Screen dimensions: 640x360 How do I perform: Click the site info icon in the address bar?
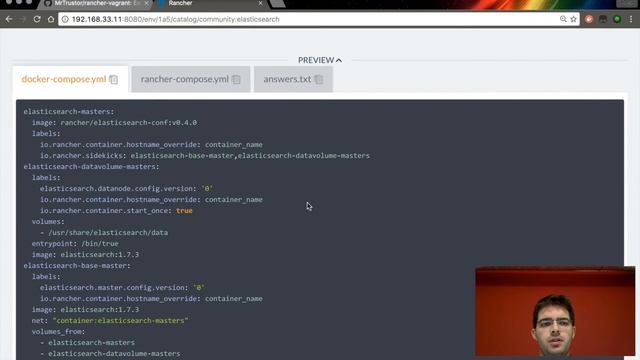(65, 19)
